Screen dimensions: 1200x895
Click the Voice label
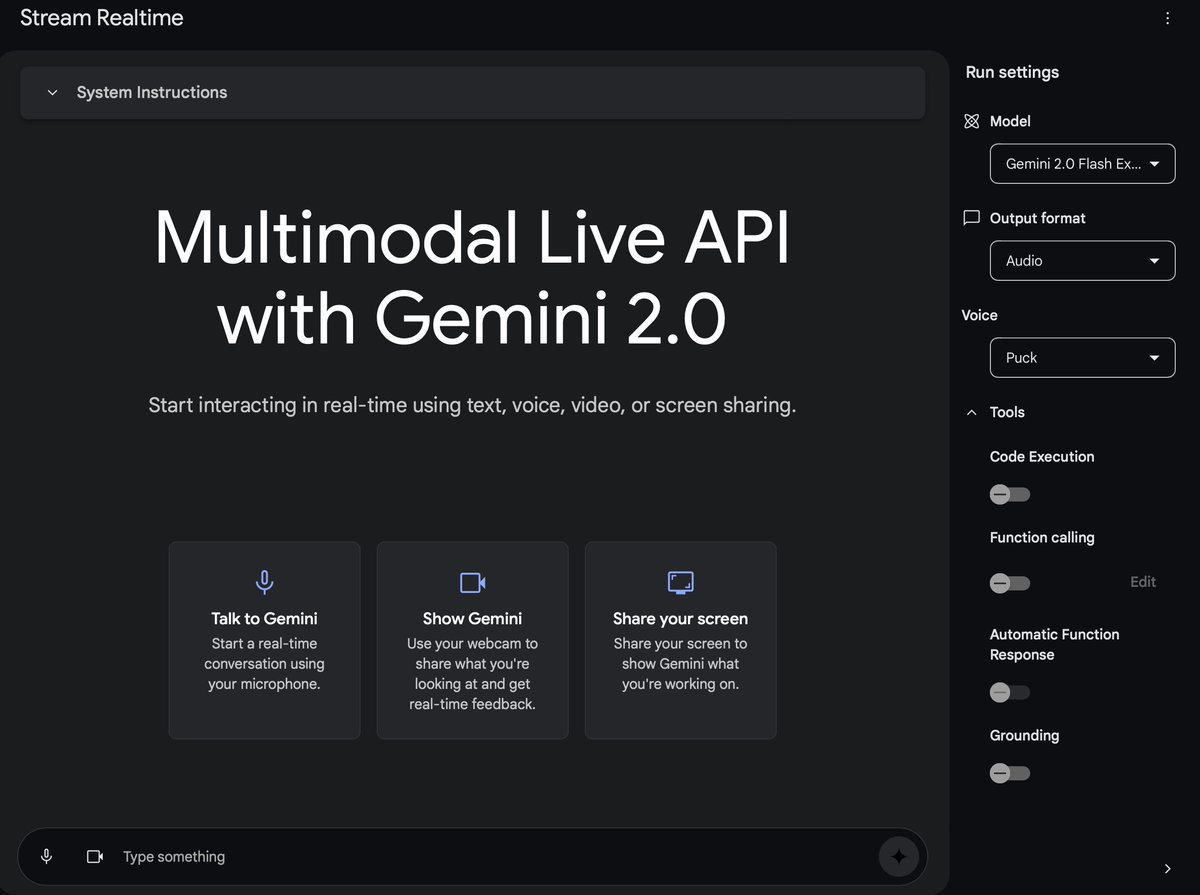coord(980,315)
